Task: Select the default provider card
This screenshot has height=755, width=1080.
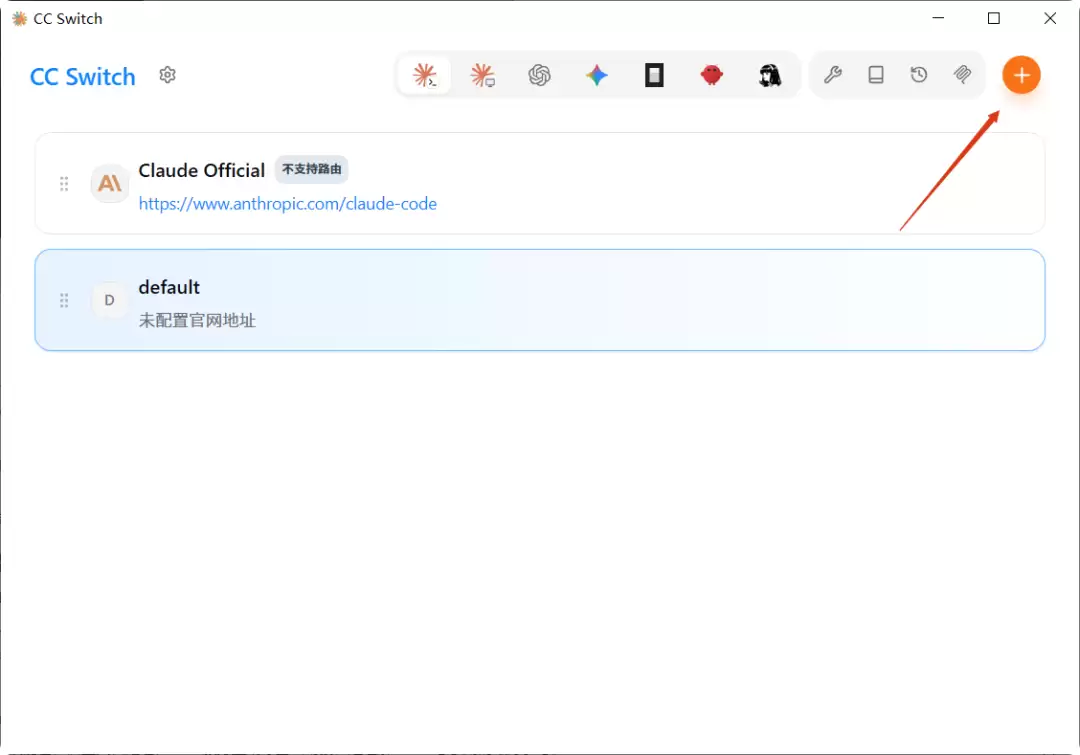Action: 540,300
